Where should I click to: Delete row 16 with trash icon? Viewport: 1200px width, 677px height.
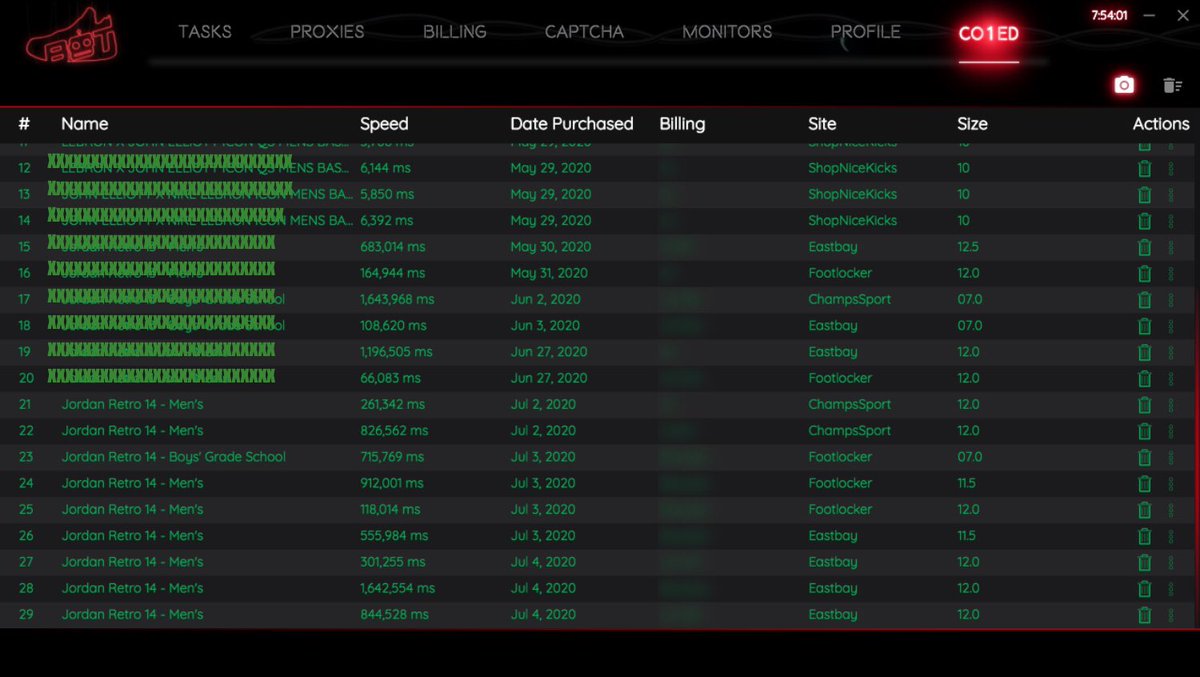coord(1145,273)
